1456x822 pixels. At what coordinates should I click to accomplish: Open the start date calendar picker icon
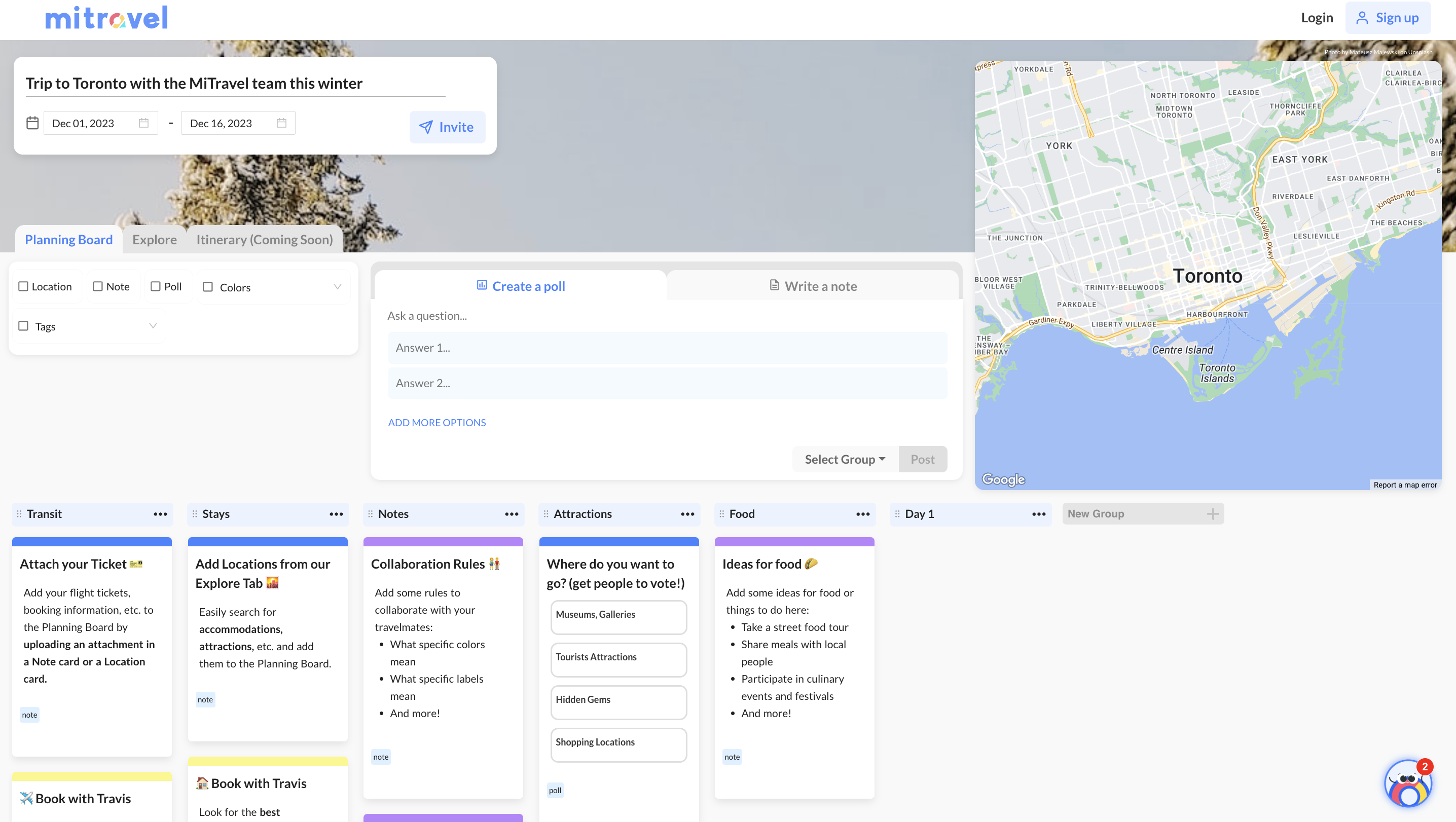[x=143, y=123]
